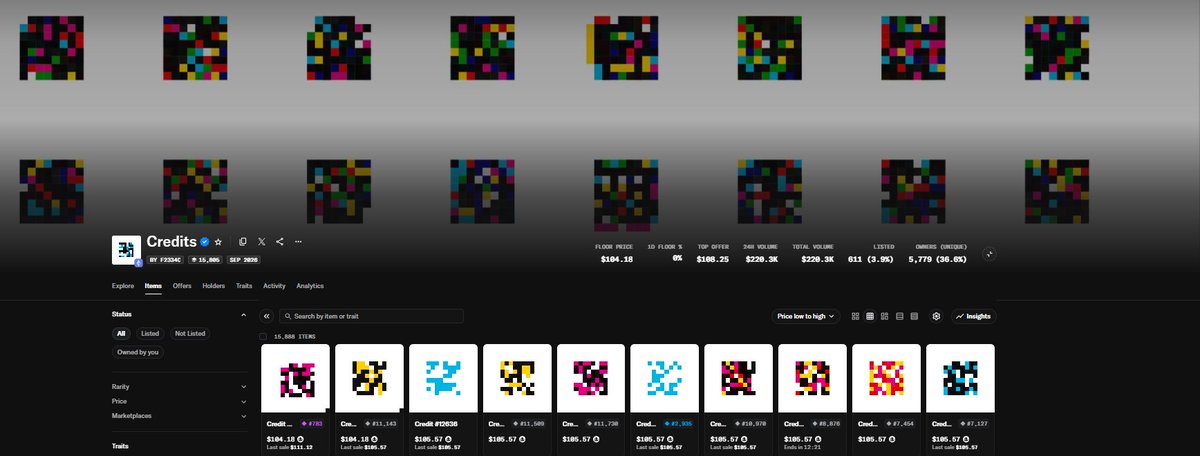Screen dimensions: 1200x456
Task: Click the Listed 611 (3.9%) stat
Action: coord(872,253)
